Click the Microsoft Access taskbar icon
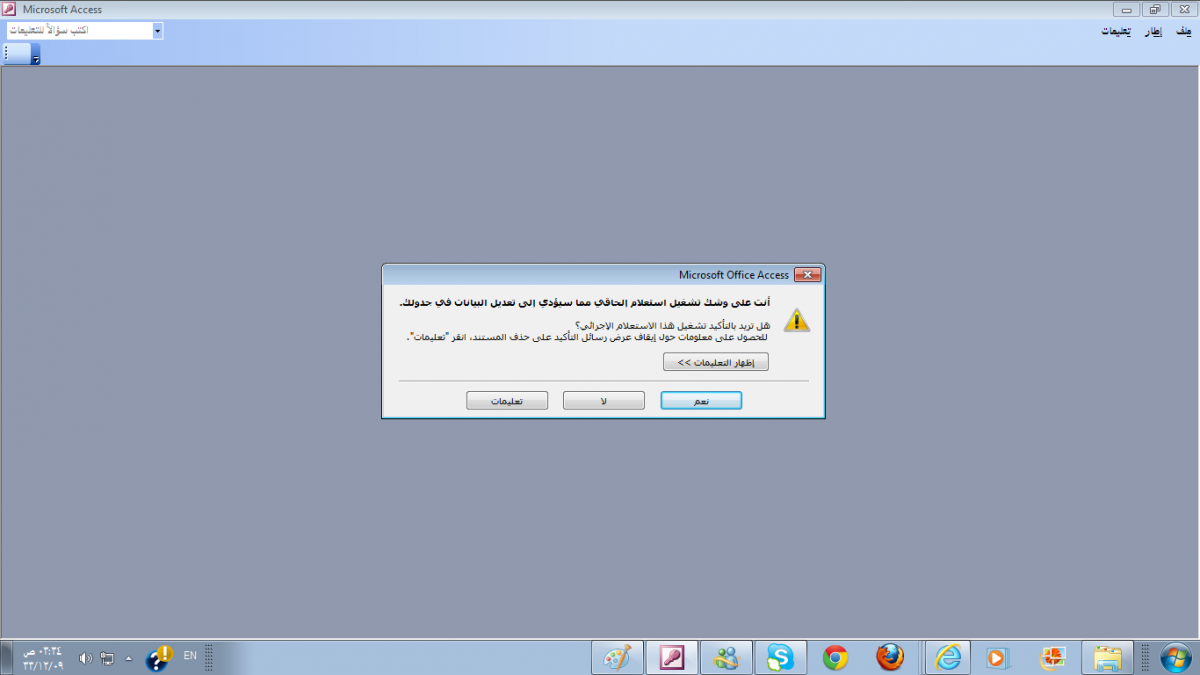The width and height of the screenshot is (1200, 675). pos(671,657)
